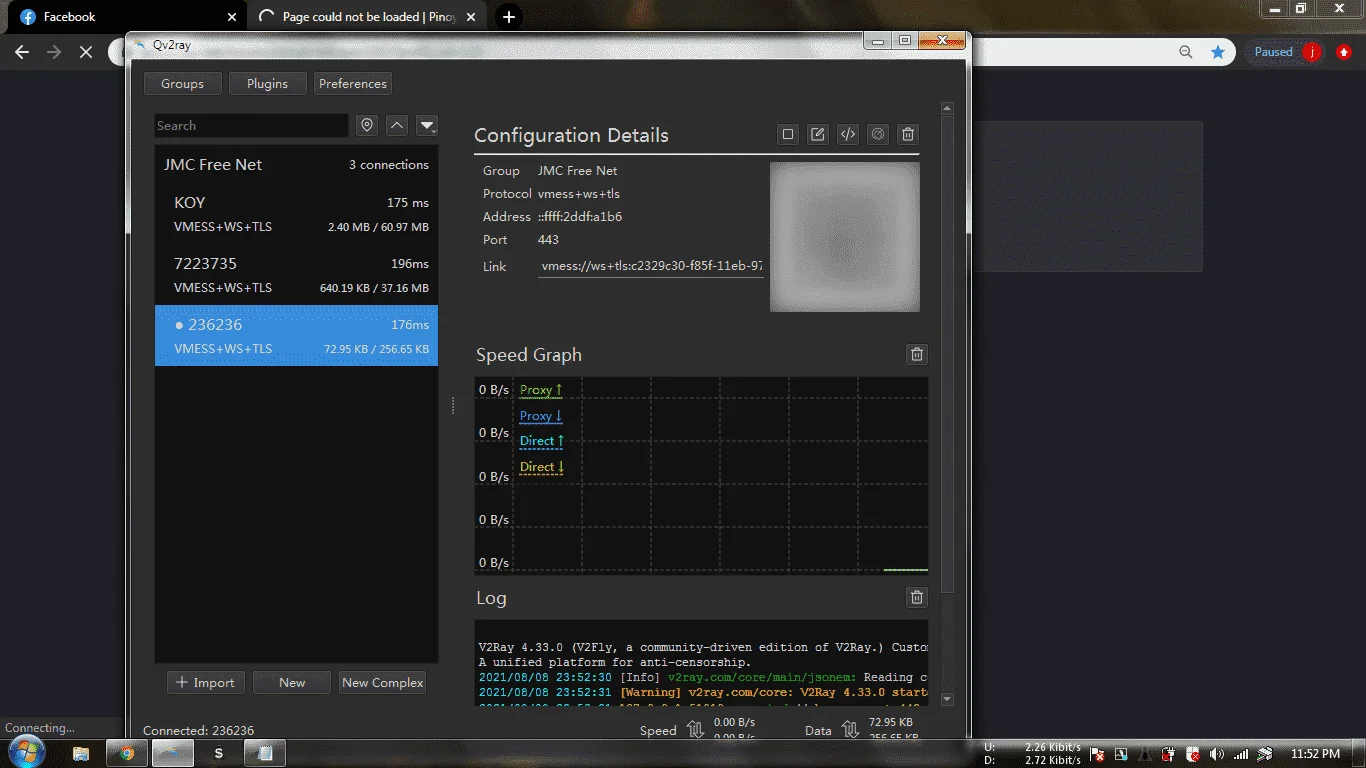Select the 236236 connection
Viewport: 1366px width, 768px height.
click(296, 336)
